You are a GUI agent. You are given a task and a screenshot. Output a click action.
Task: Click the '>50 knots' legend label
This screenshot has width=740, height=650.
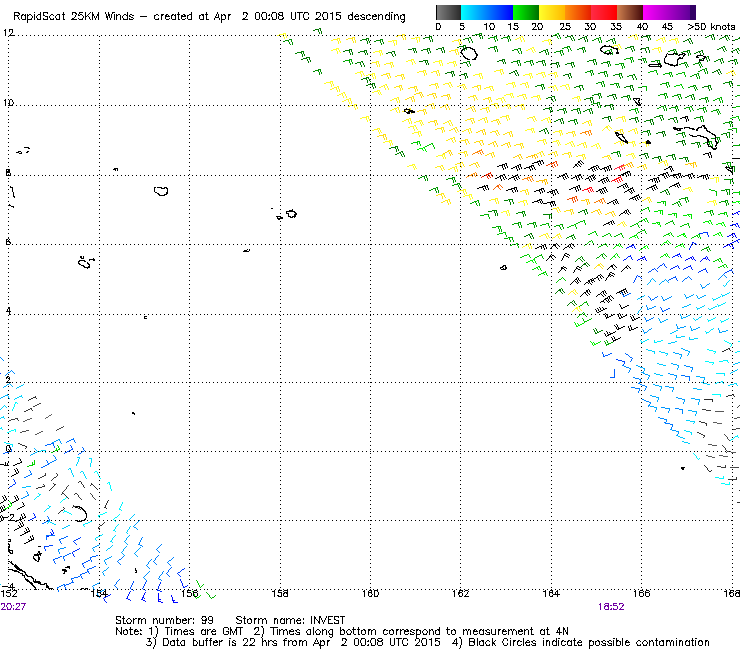pos(711,27)
